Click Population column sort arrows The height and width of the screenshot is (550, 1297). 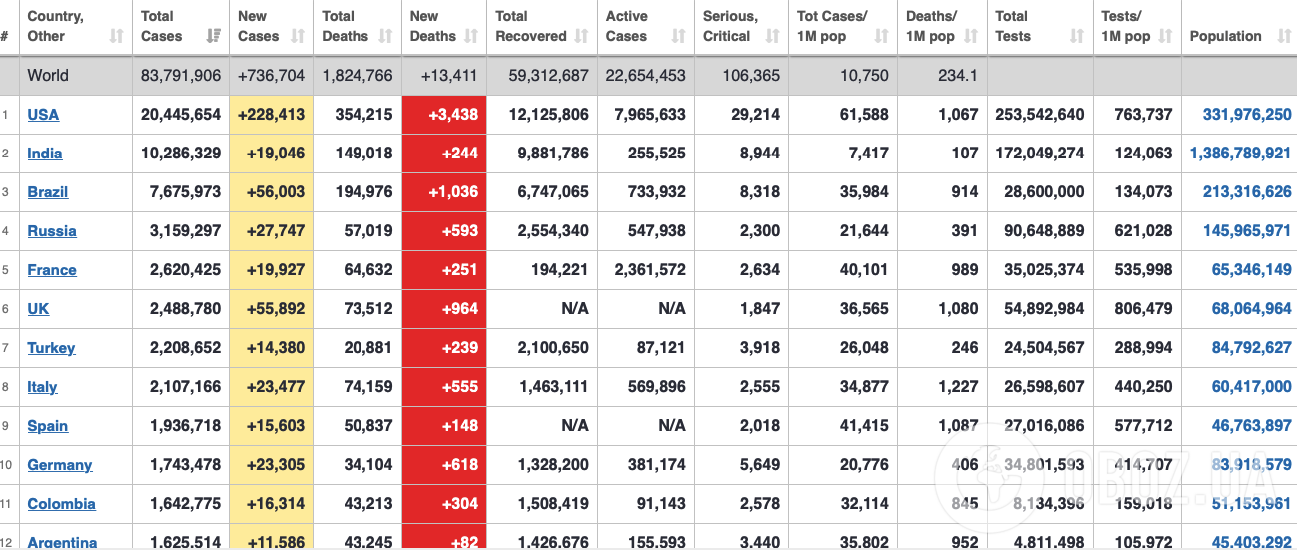(1284, 36)
